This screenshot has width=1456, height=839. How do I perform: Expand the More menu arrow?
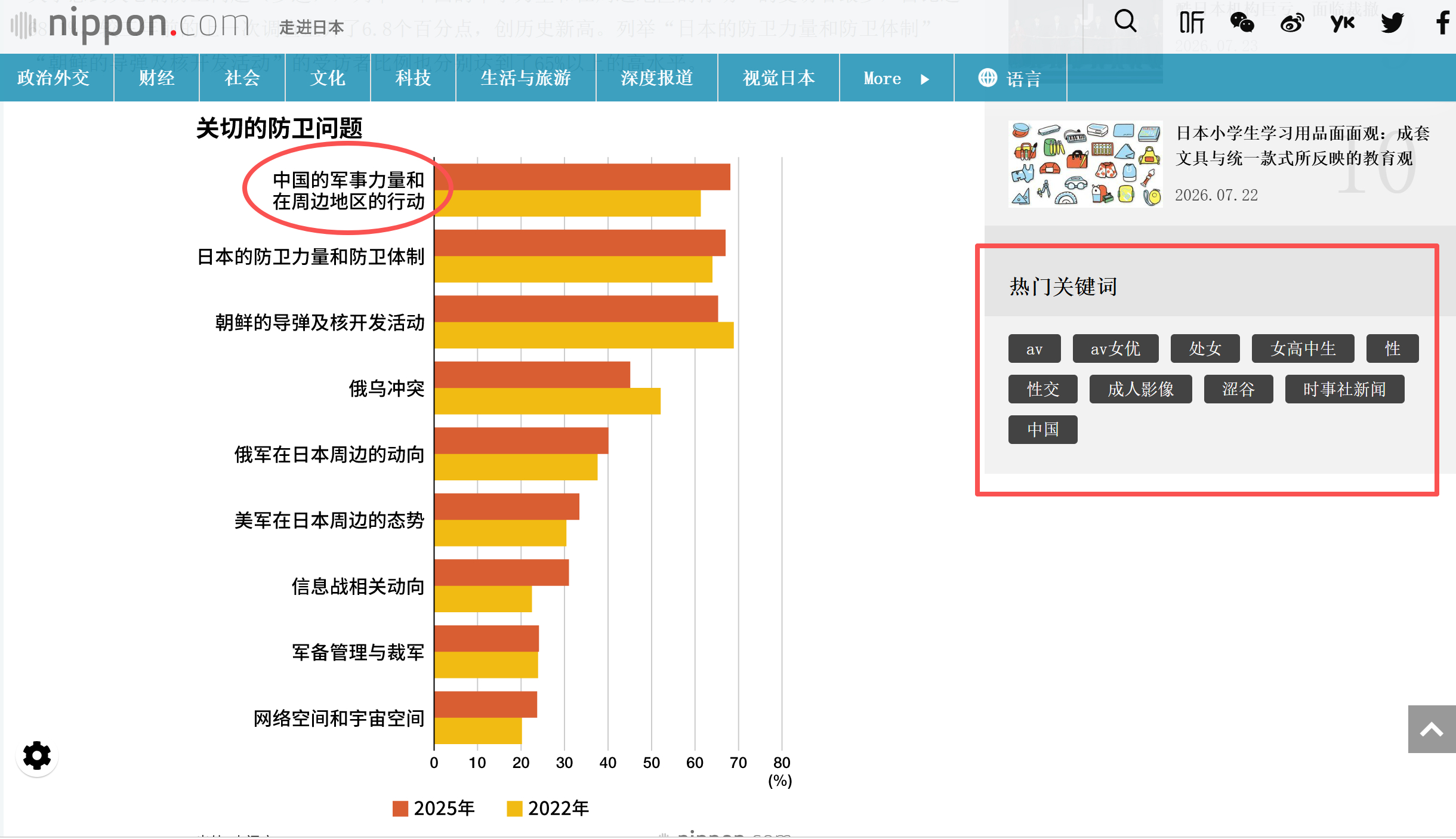[x=925, y=79]
